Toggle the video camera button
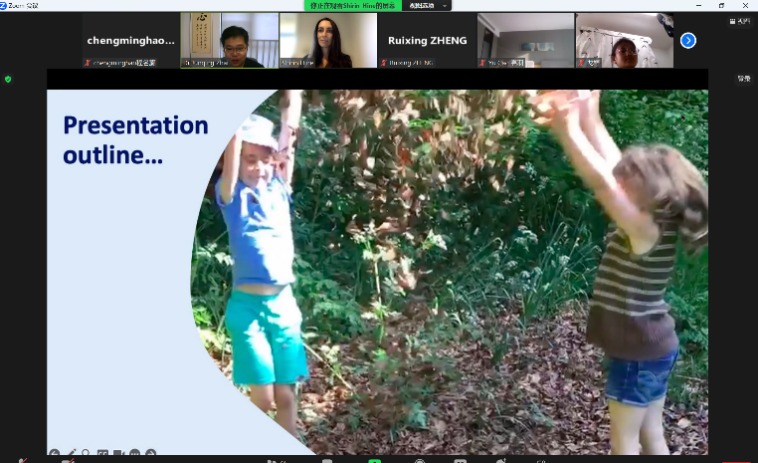The height and width of the screenshot is (463, 758). point(67,460)
